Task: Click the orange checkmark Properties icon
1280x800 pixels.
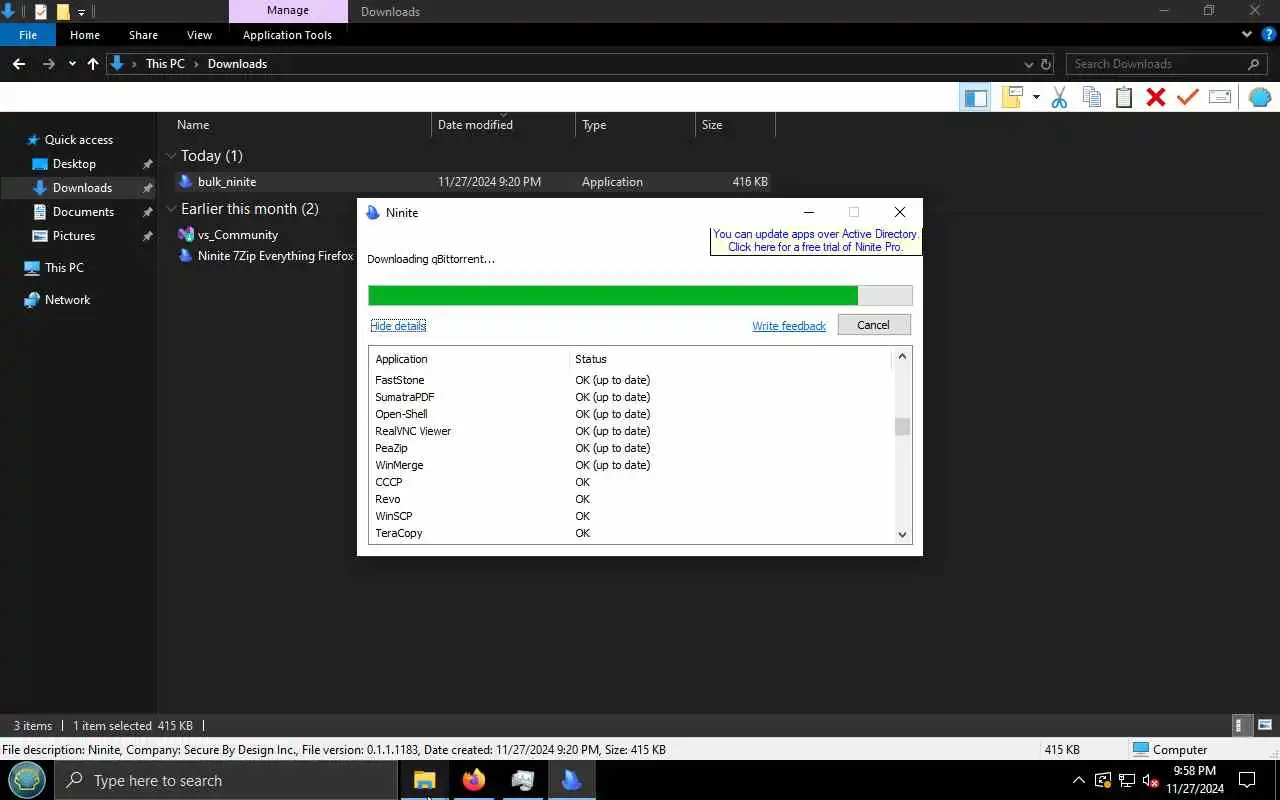Action: point(1188,97)
